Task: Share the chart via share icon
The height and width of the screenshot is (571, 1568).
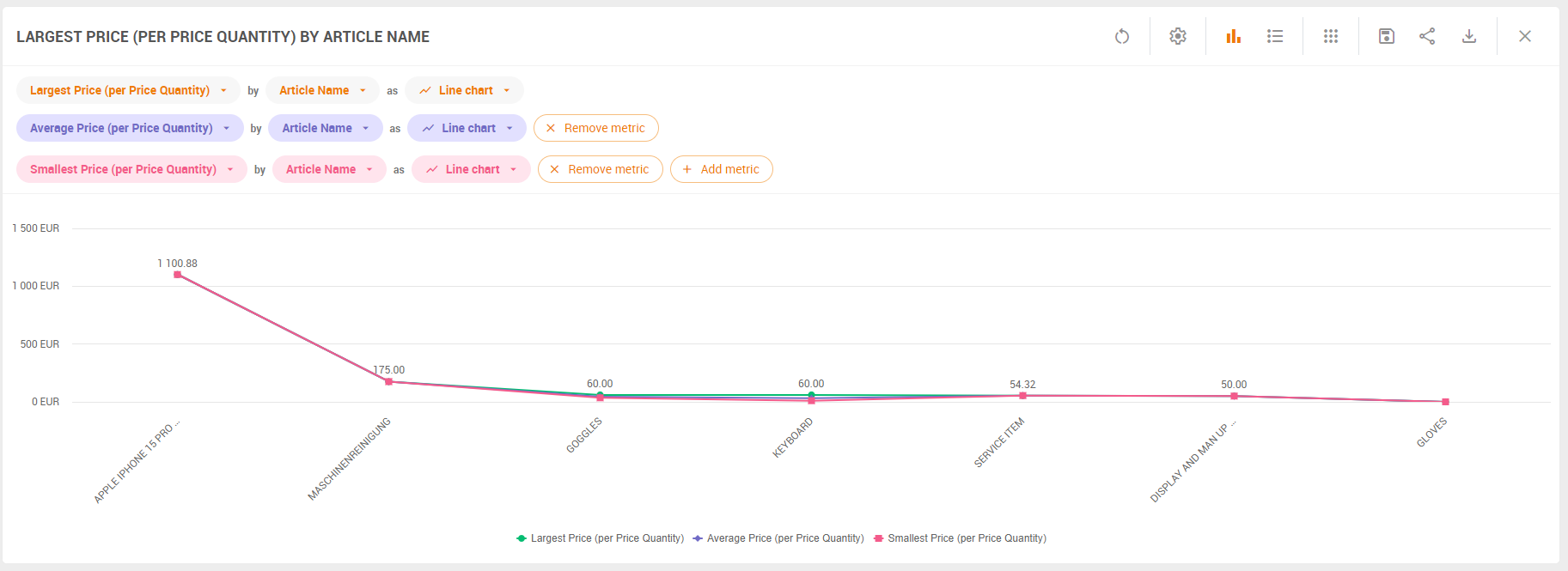Action: tap(1427, 36)
